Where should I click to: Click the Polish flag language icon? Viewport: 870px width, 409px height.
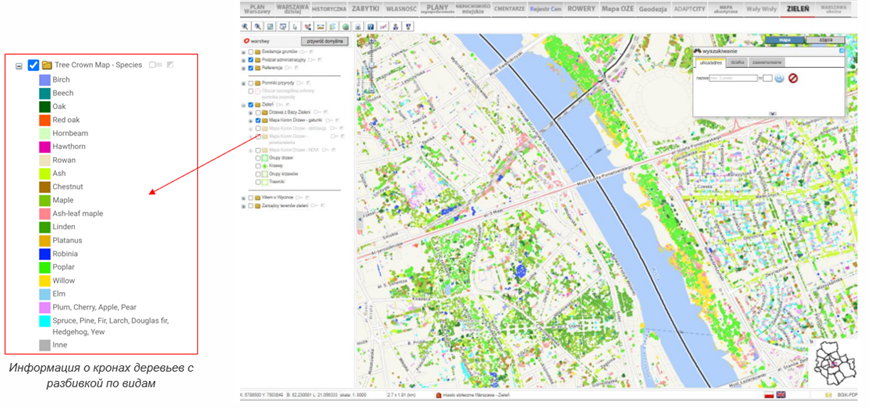tap(767, 396)
